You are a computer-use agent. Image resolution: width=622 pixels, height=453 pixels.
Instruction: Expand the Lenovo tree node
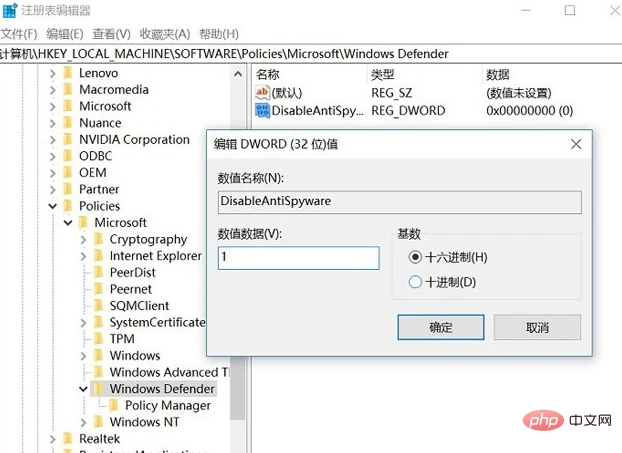coord(53,73)
